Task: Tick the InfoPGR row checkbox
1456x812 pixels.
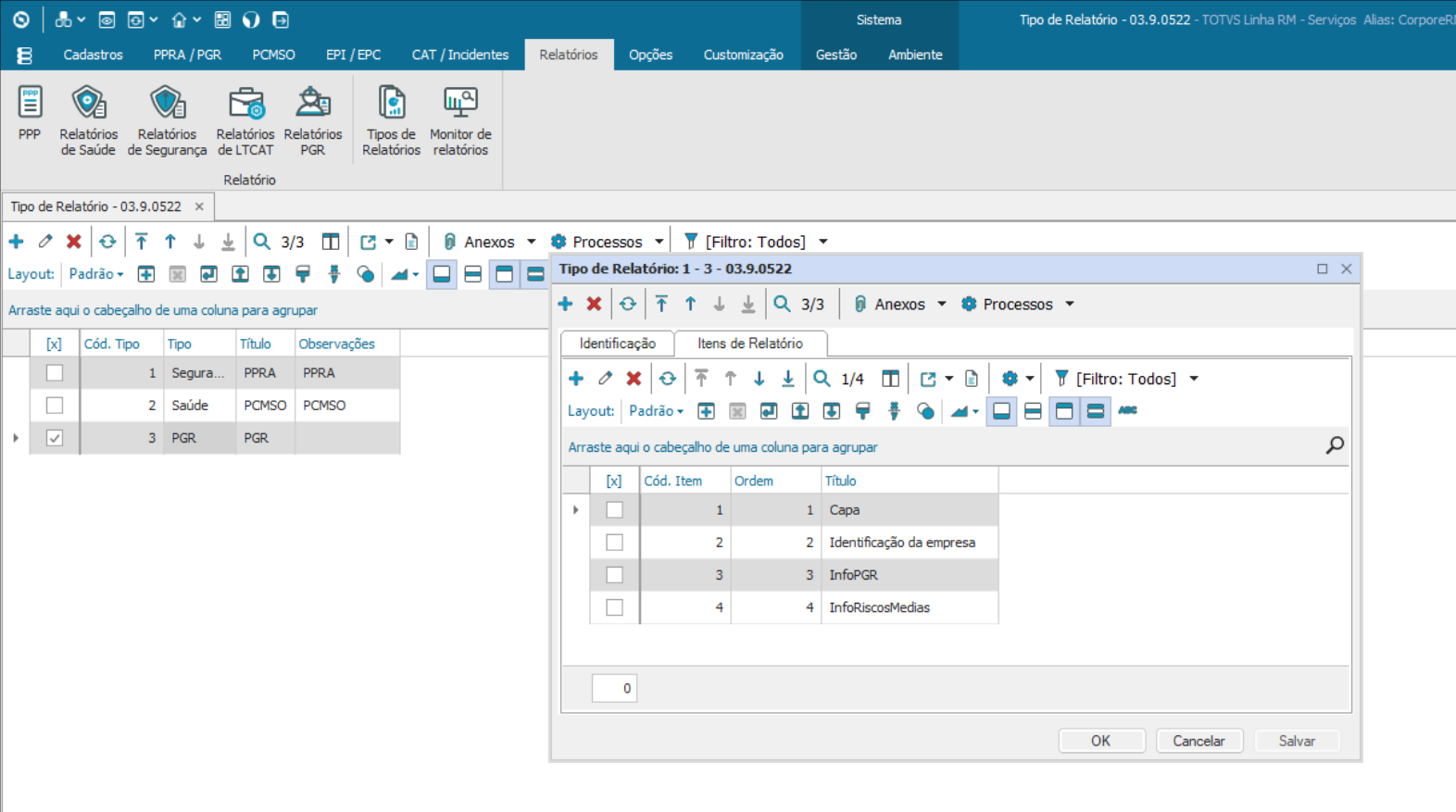Action: pos(614,575)
